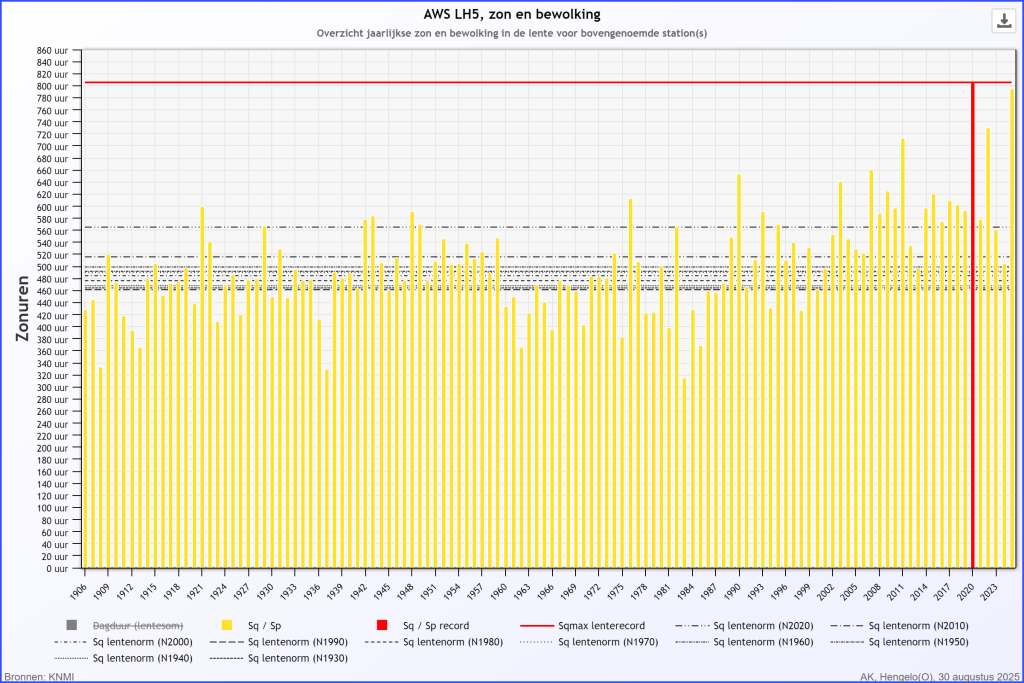Click the chart title 'AWS LH5, zon en bewolking'
This screenshot has width=1024, height=683.
512,14
